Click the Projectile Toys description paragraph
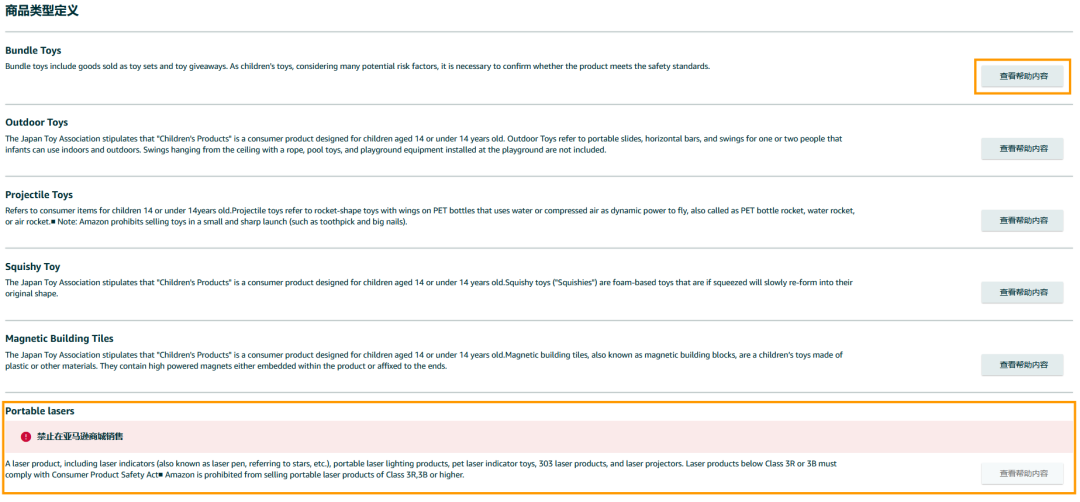 click(430, 217)
